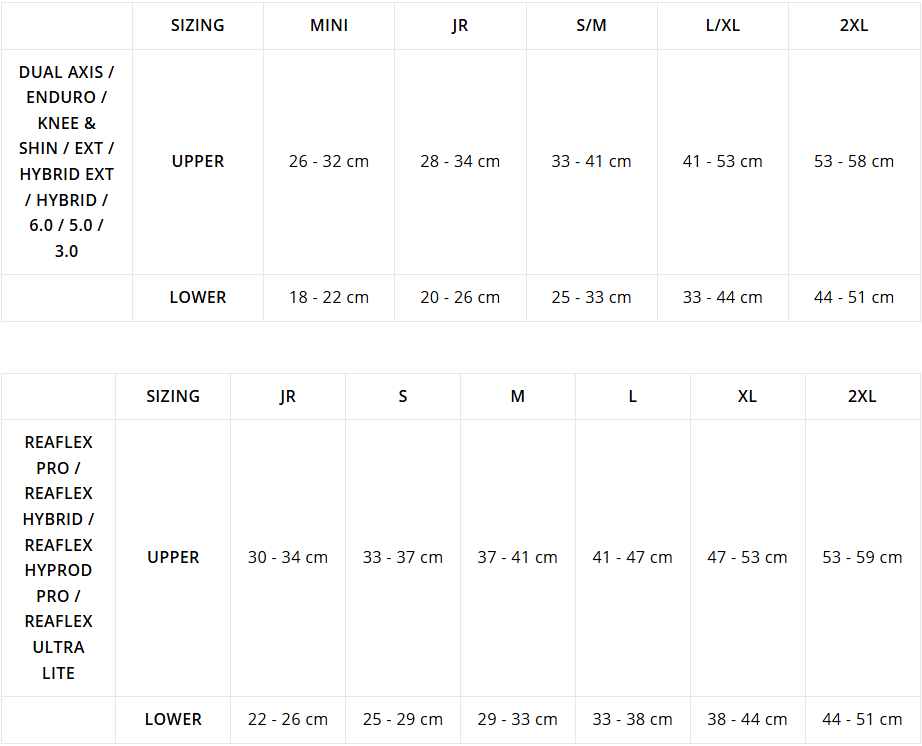This screenshot has height=746, width=922.
Task: Click the 26 - 32 cm upper value
Action: click(x=329, y=161)
